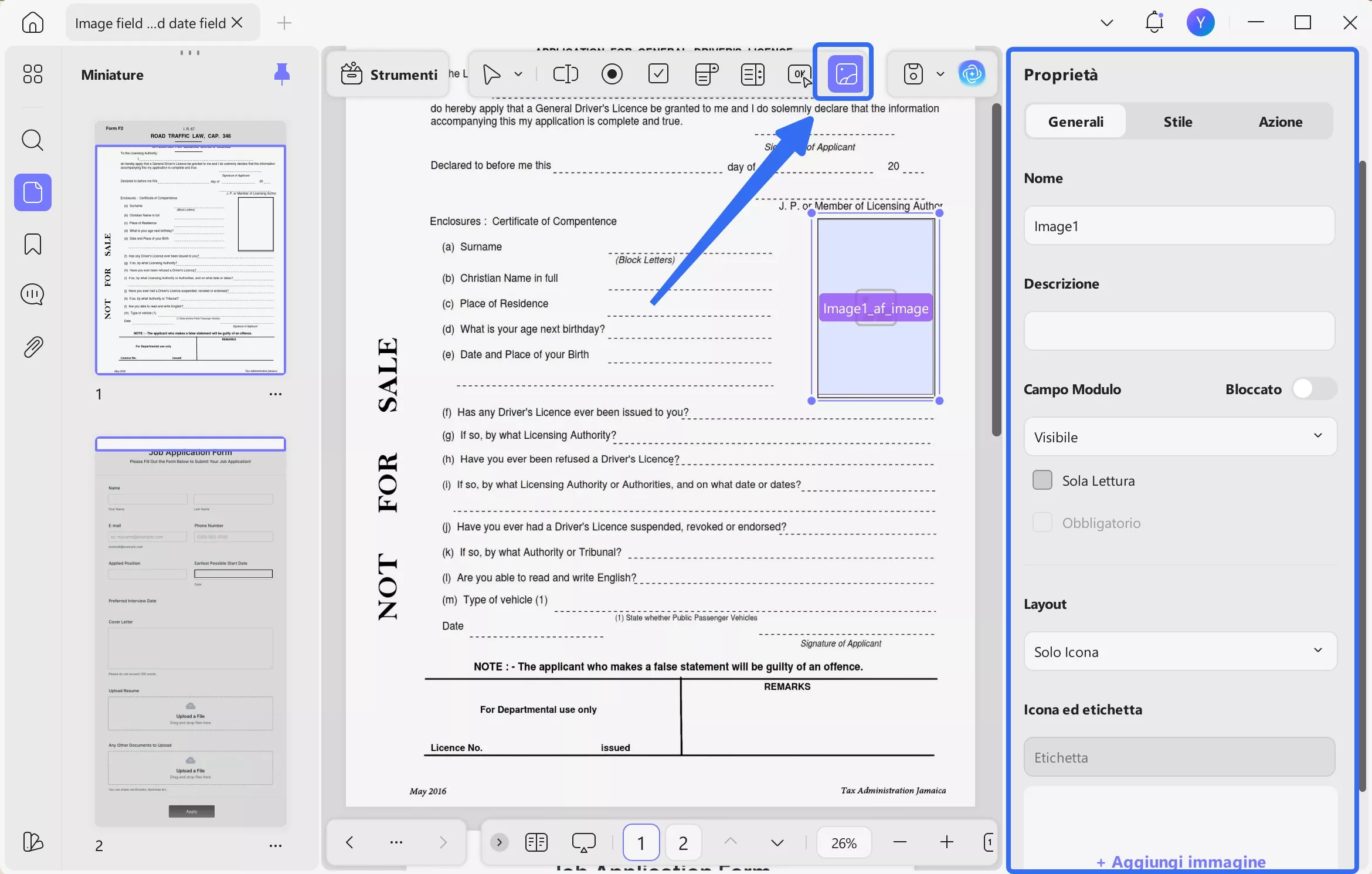Open the search icon in left sidebar
The width and height of the screenshot is (1372, 874).
[32, 140]
